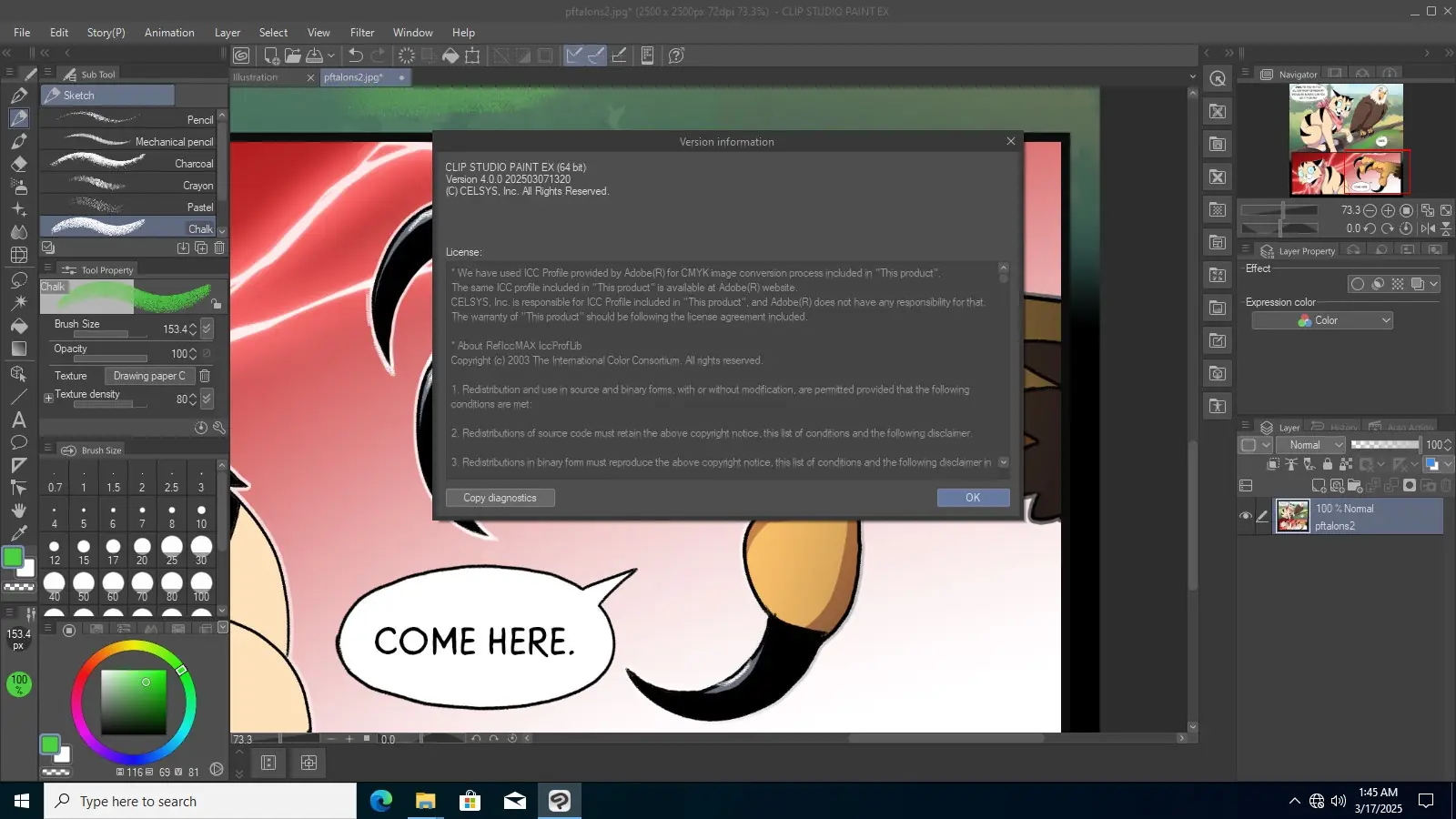Toggle Snap to Grid in command bar
The width and height of the screenshot is (1456, 819).
tap(619, 56)
